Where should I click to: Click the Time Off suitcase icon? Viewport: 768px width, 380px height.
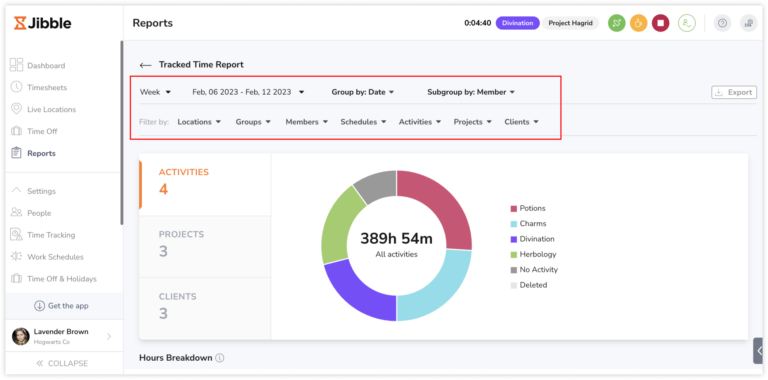tap(17, 131)
